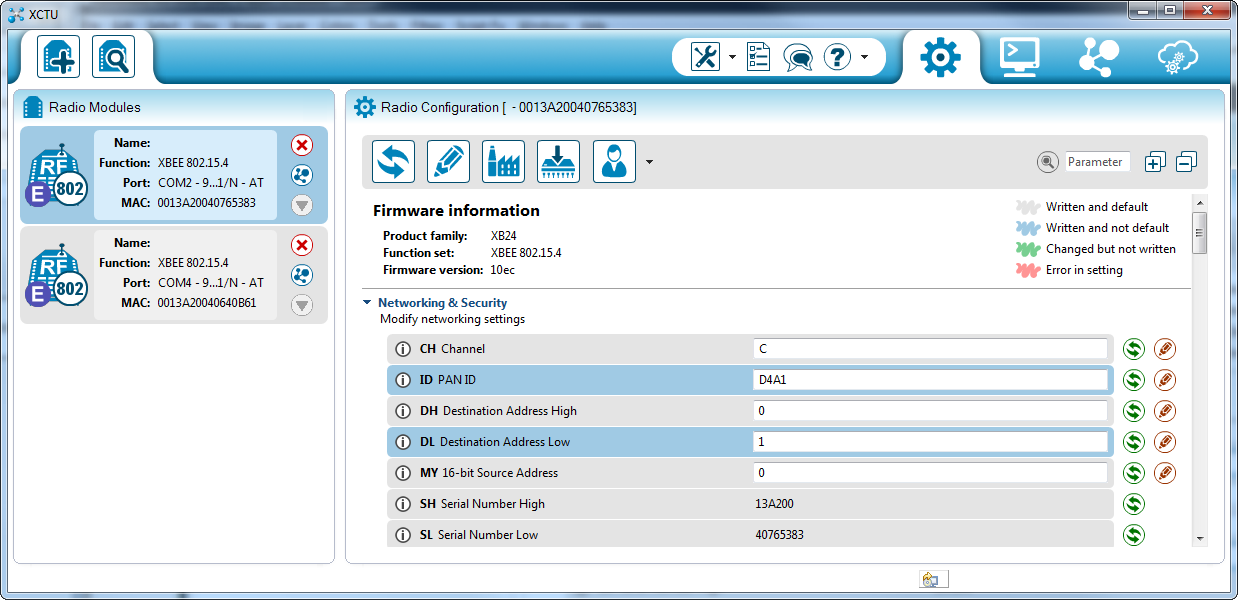The width and height of the screenshot is (1238, 600).
Task: Refresh the SH Serial Number High value
Action: (x=1133, y=504)
